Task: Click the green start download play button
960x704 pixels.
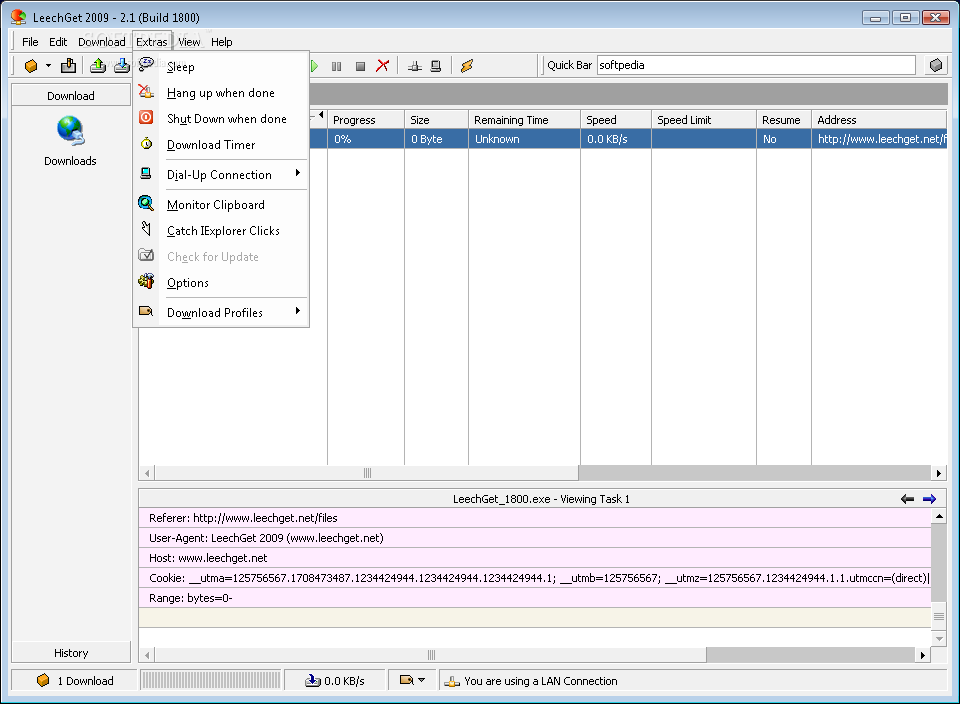Action: pyautogui.click(x=314, y=66)
